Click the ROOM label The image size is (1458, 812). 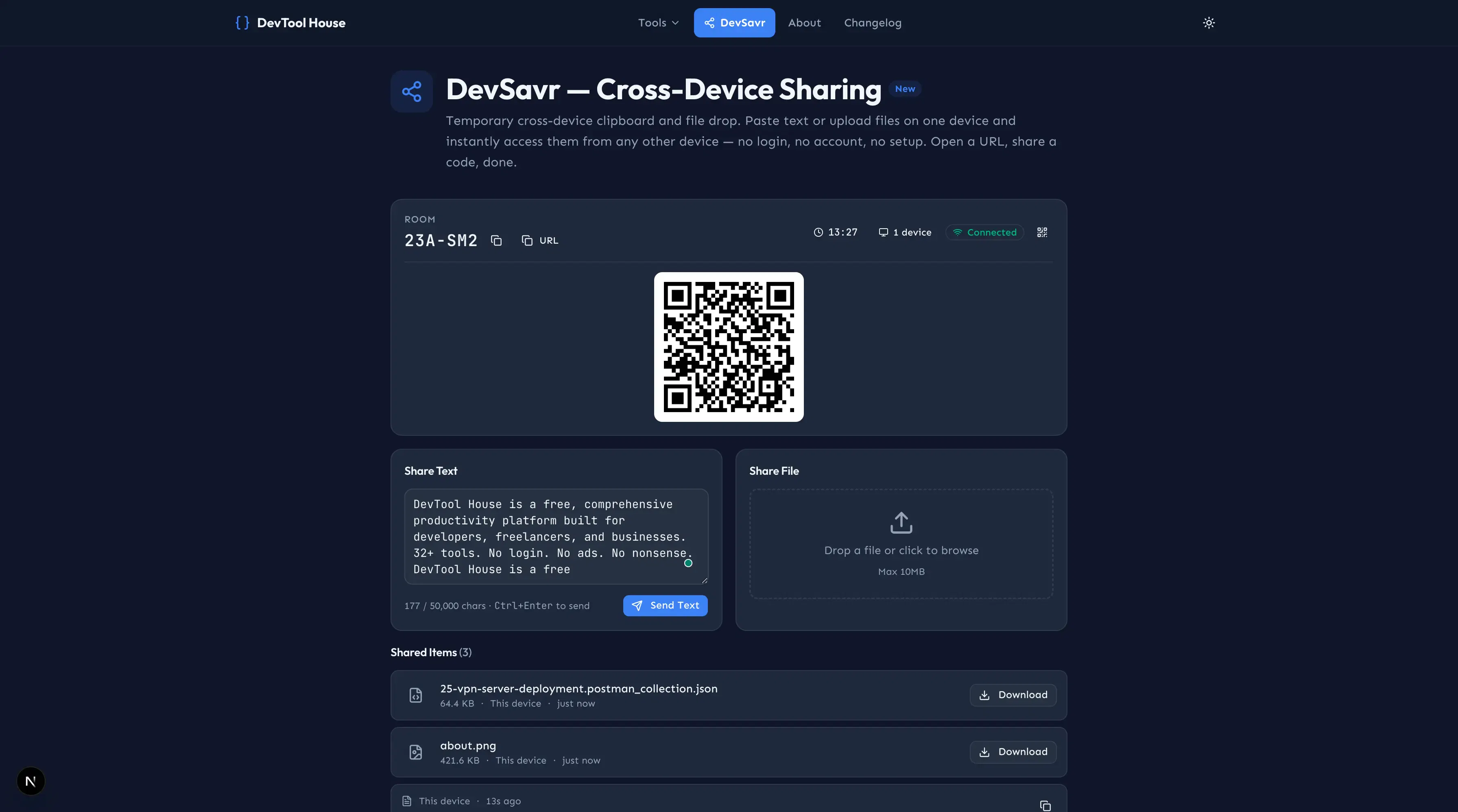point(419,220)
